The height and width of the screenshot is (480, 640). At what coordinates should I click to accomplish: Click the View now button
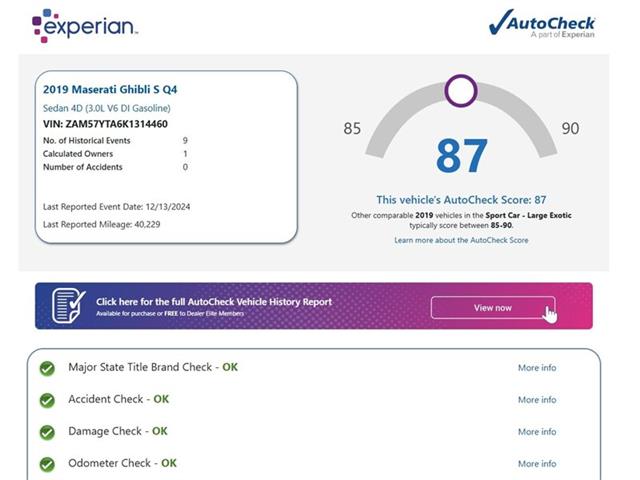click(493, 308)
